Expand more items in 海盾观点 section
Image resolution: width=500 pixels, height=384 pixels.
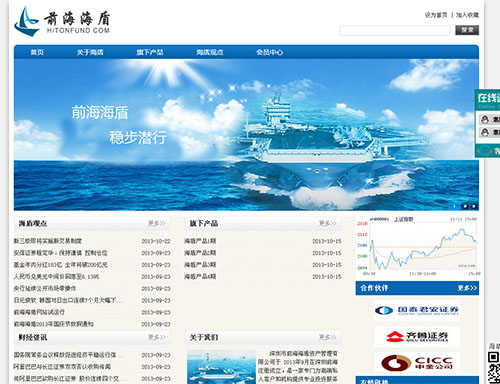pos(157,223)
